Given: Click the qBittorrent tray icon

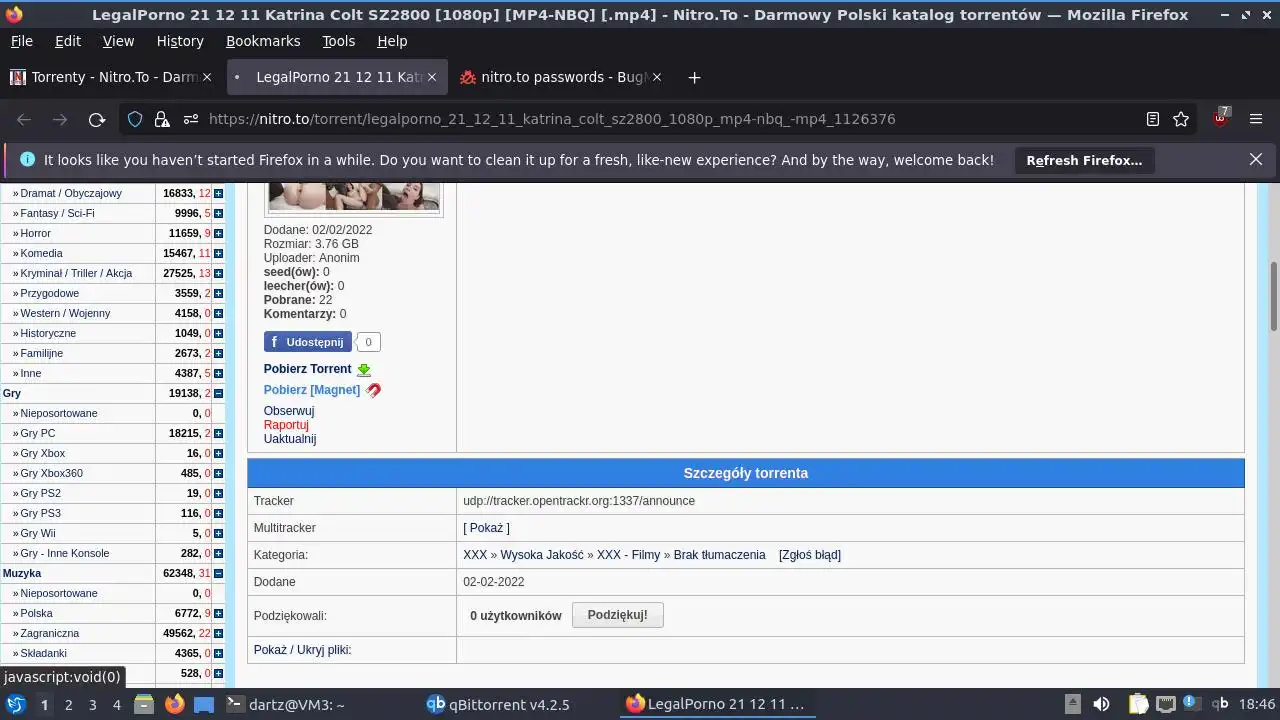Looking at the screenshot, I should coord(1220,704).
